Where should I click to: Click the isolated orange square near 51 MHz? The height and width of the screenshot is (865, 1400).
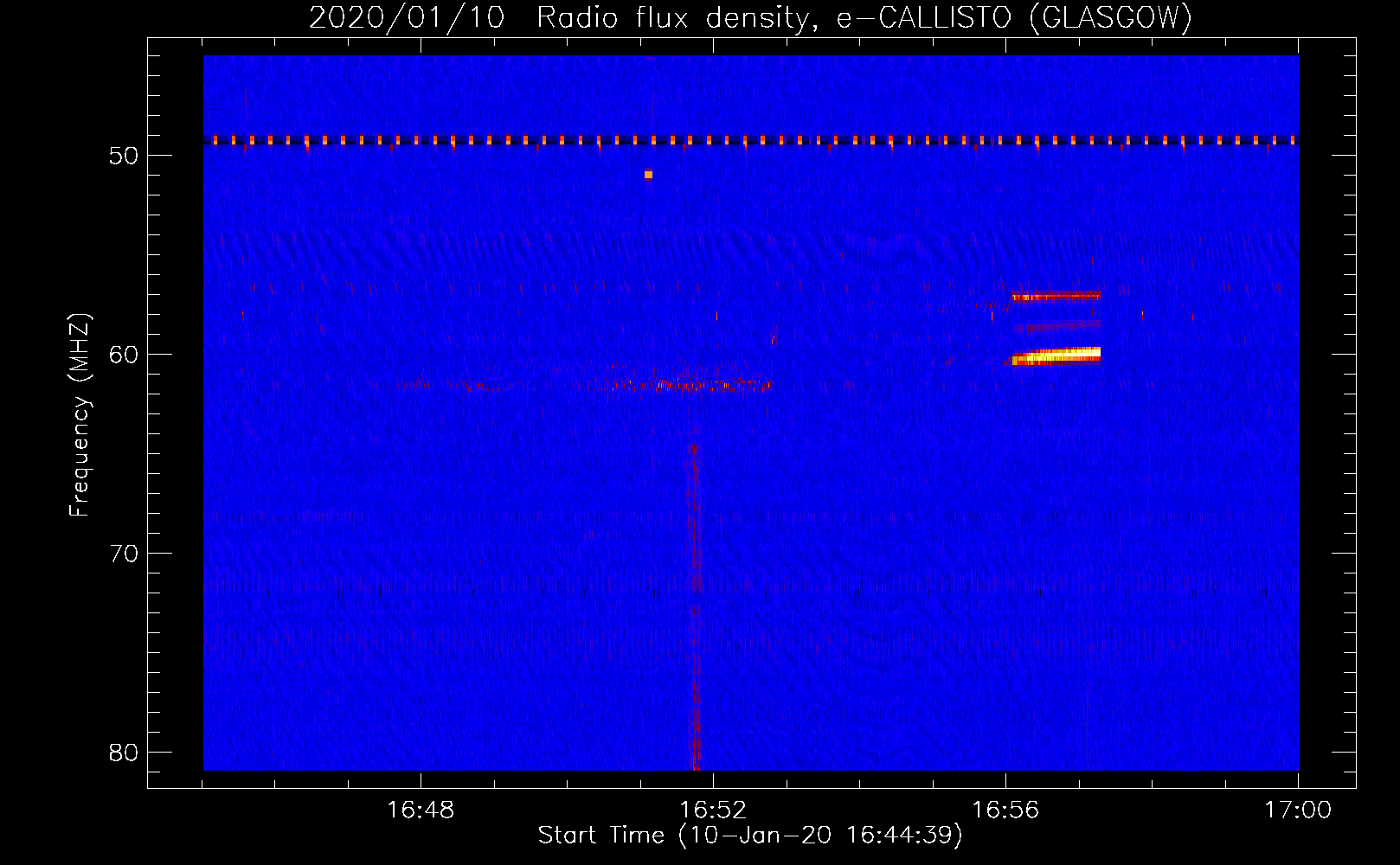click(648, 175)
